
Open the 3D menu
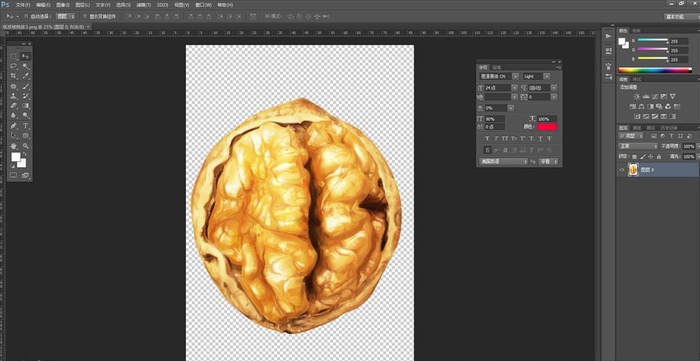click(x=162, y=5)
